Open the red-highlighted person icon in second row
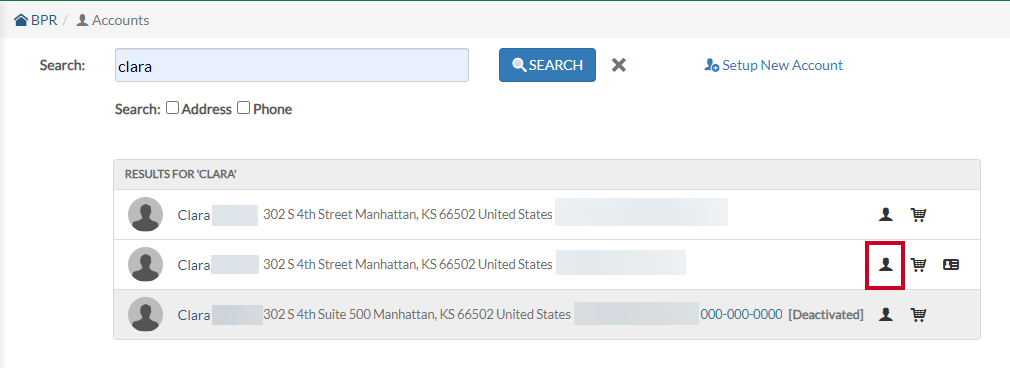 pos(886,264)
